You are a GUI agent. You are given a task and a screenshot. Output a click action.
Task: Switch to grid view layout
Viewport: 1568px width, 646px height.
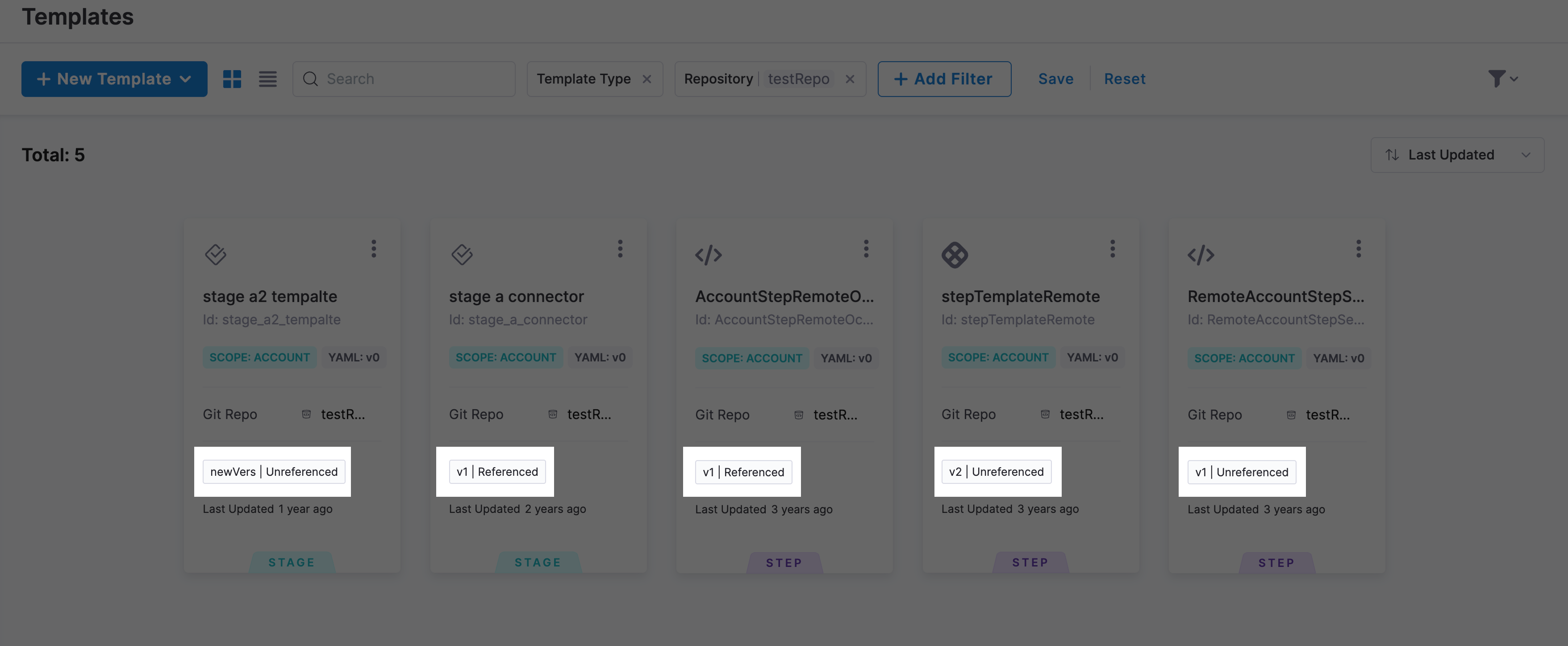point(232,79)
